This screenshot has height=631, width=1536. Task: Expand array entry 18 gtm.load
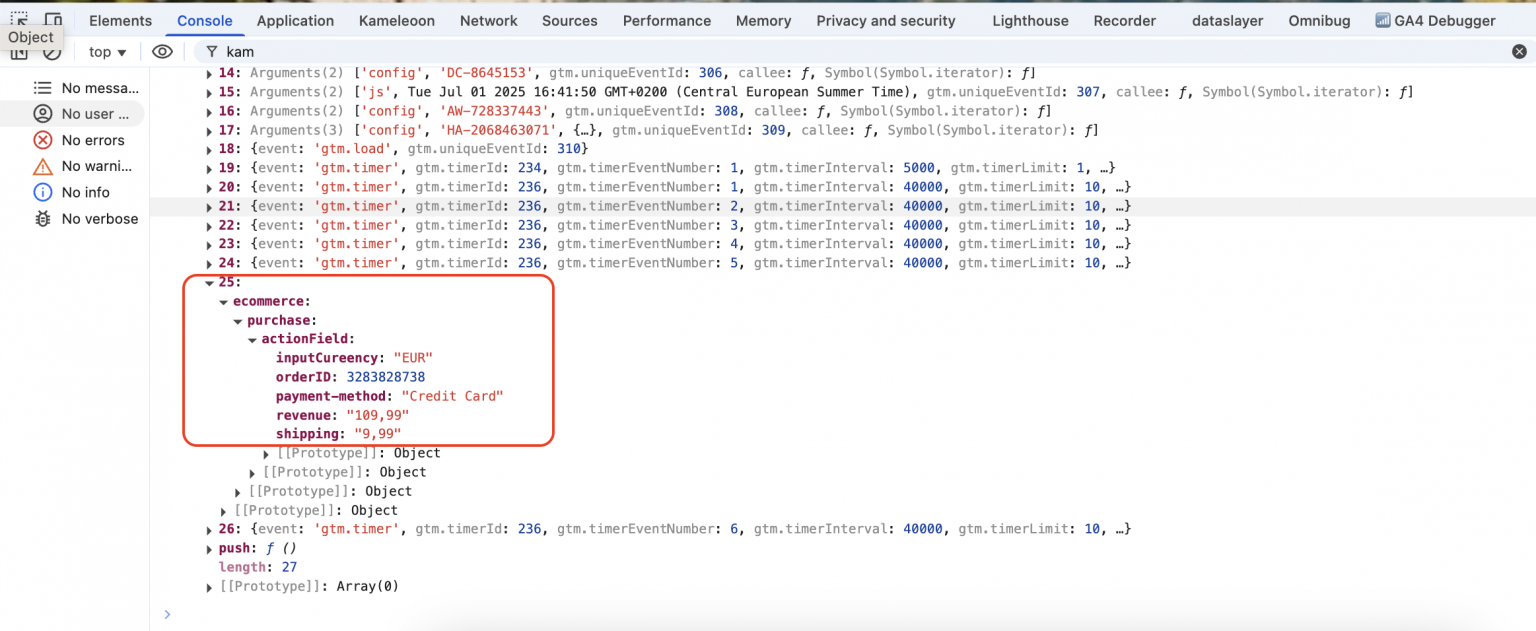coord(210,149)
